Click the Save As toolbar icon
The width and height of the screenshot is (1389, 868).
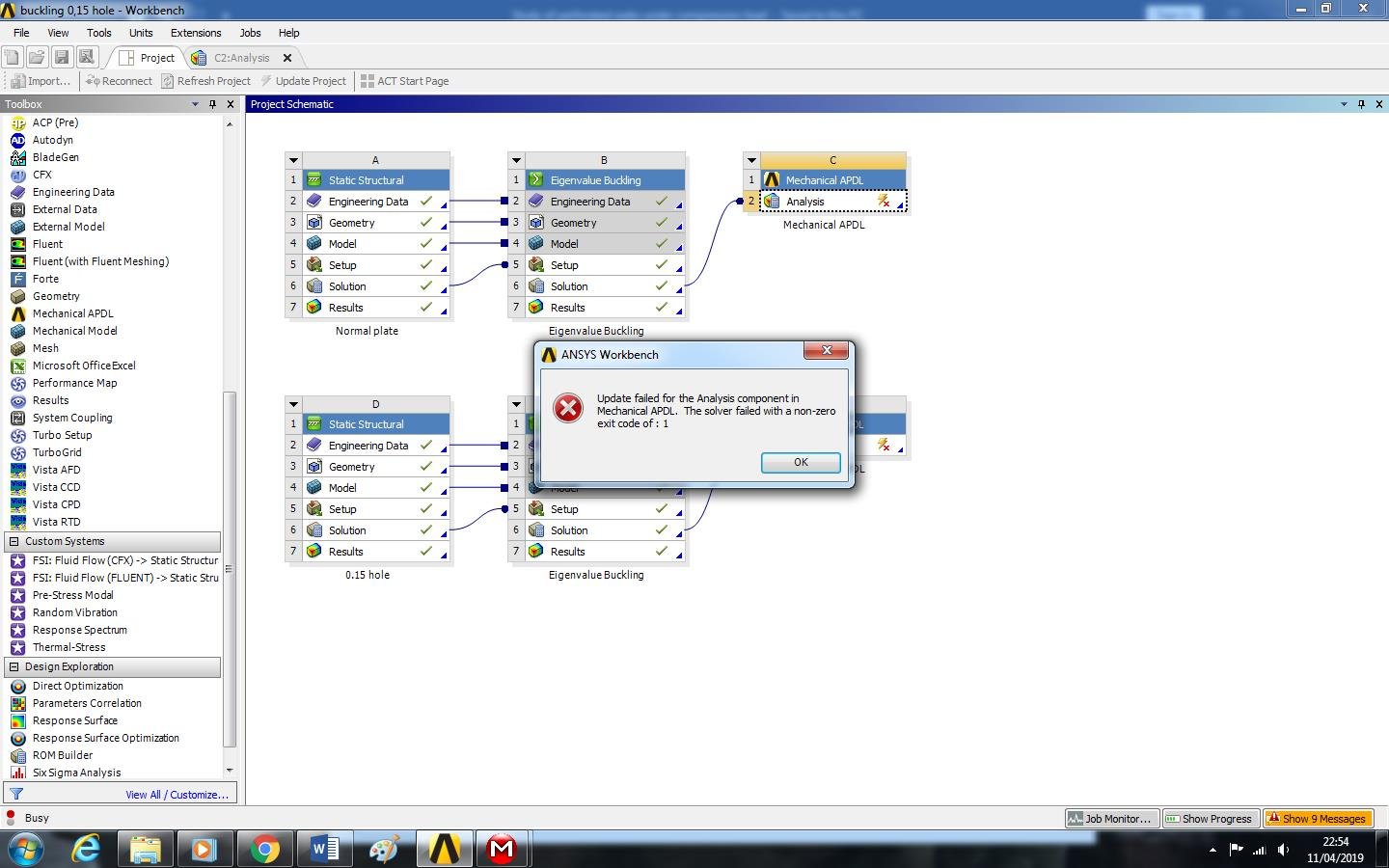pos(86,58)
